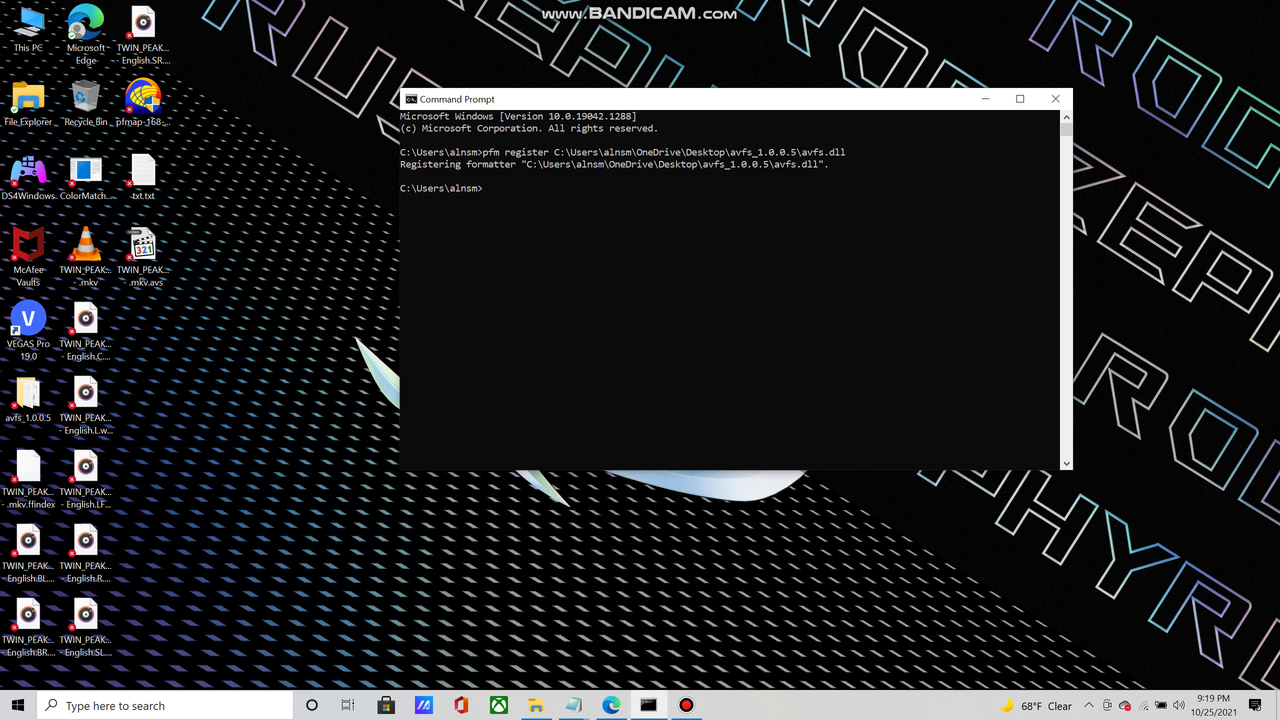Select TWIN_PEAK English.R audio file

tap(86, 554)
